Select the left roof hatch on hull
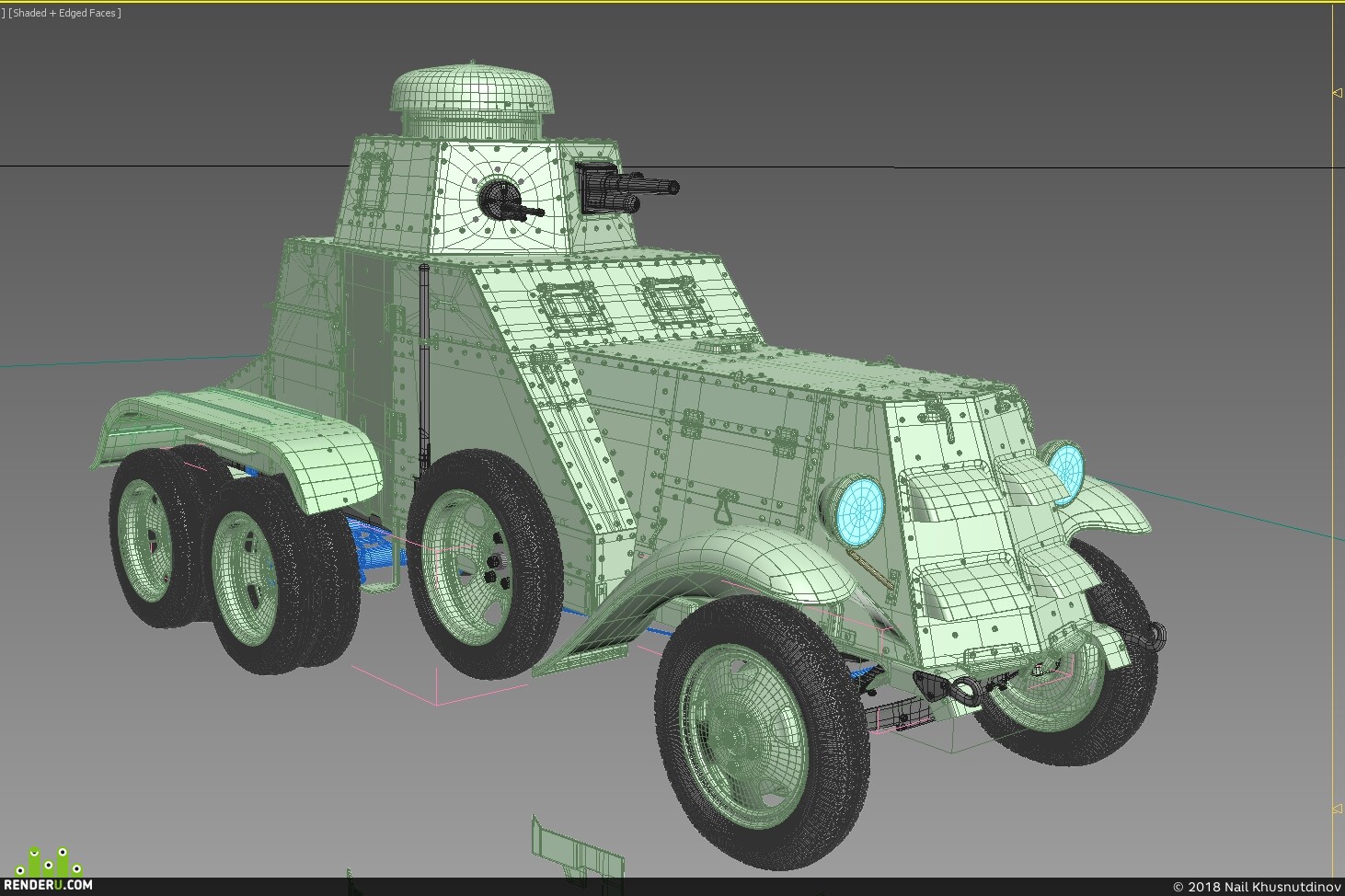Image resolution: width=1345 pixels, height=896 pixels. coord(570,307)
